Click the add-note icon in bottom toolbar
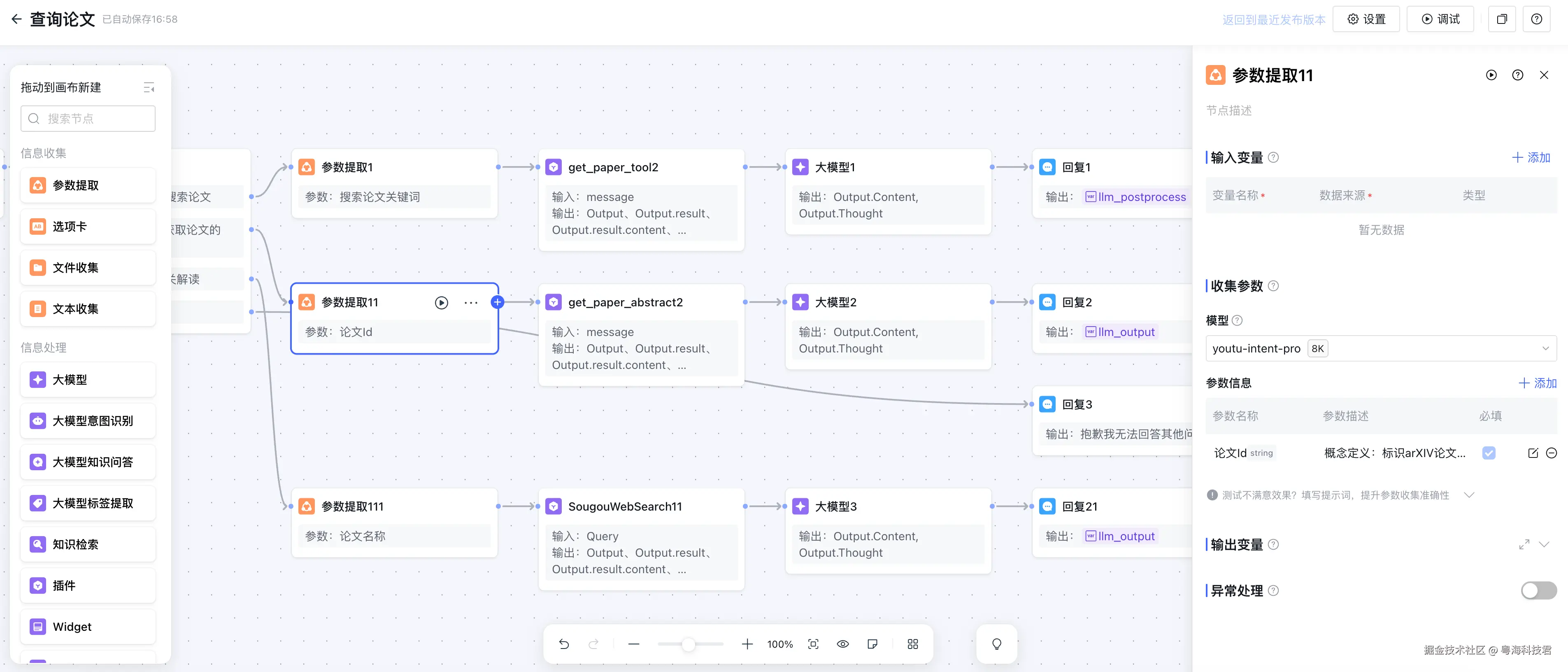The image size is (1568, 672). pos(872,644)
